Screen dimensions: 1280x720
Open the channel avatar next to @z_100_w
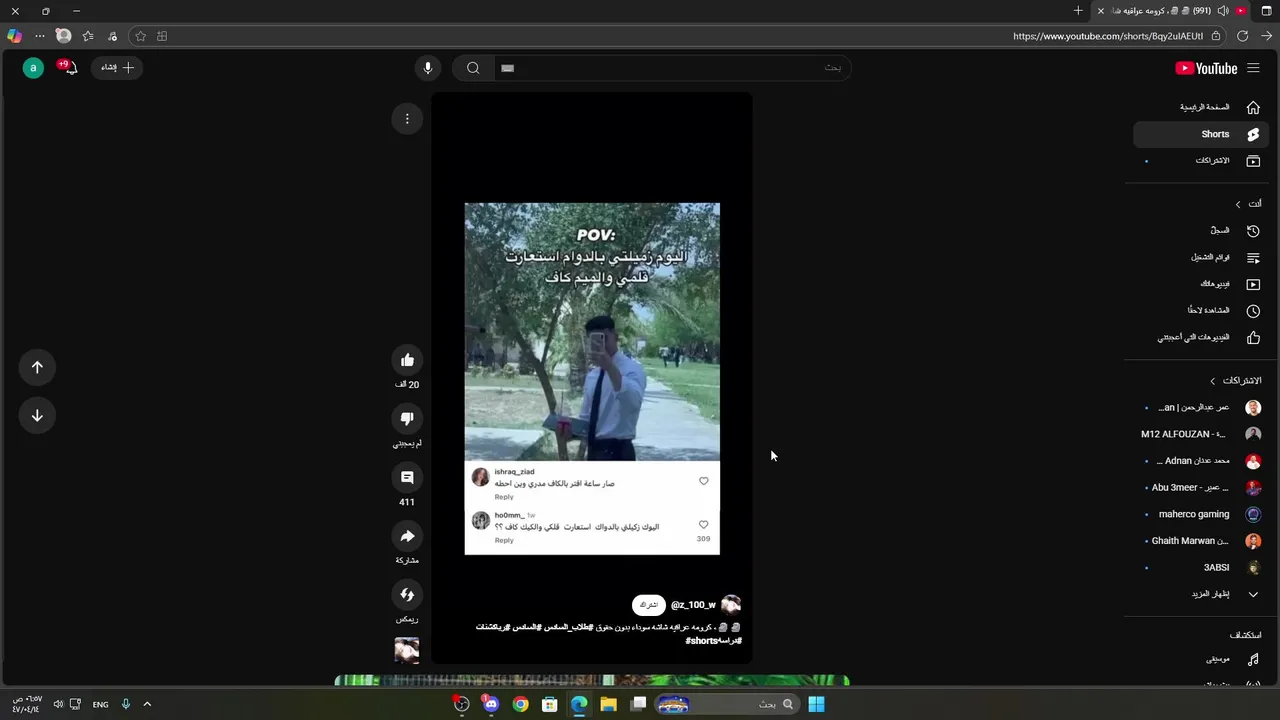point(731,605)
